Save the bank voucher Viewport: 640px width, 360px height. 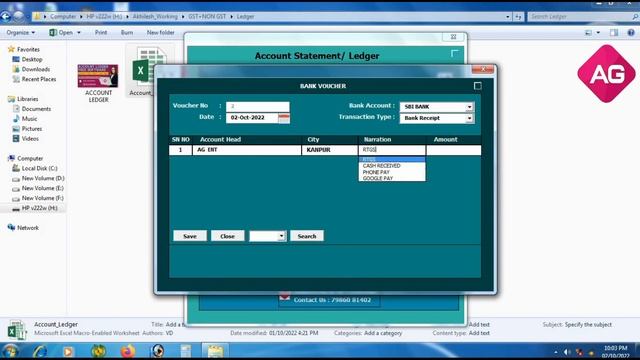pyautogui.click(x=190, y=236)
